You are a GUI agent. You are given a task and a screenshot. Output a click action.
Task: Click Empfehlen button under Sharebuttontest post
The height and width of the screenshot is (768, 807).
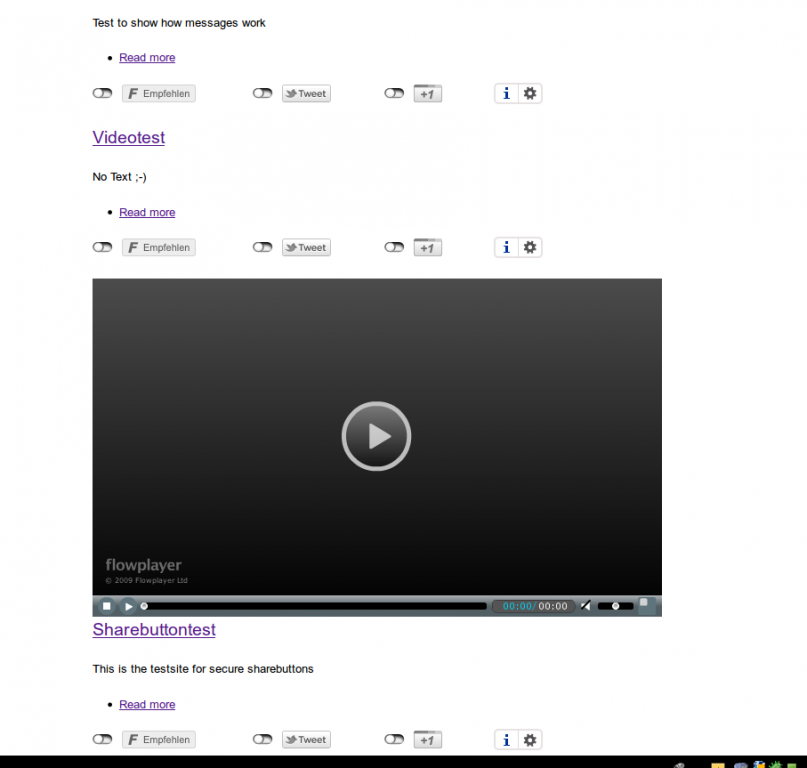(x=159, y=740)
